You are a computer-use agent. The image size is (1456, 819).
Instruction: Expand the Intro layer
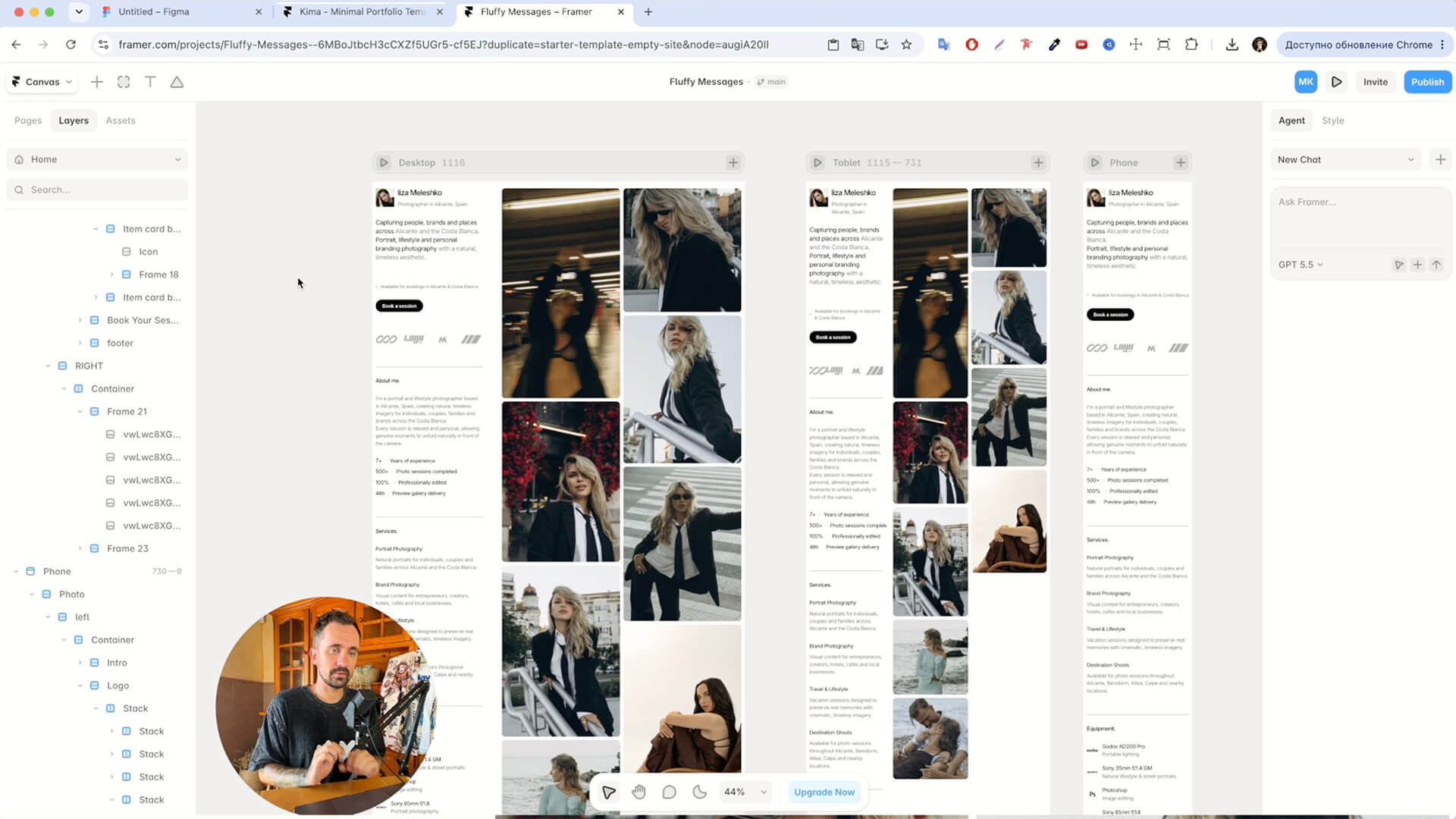tap(80, 663)
